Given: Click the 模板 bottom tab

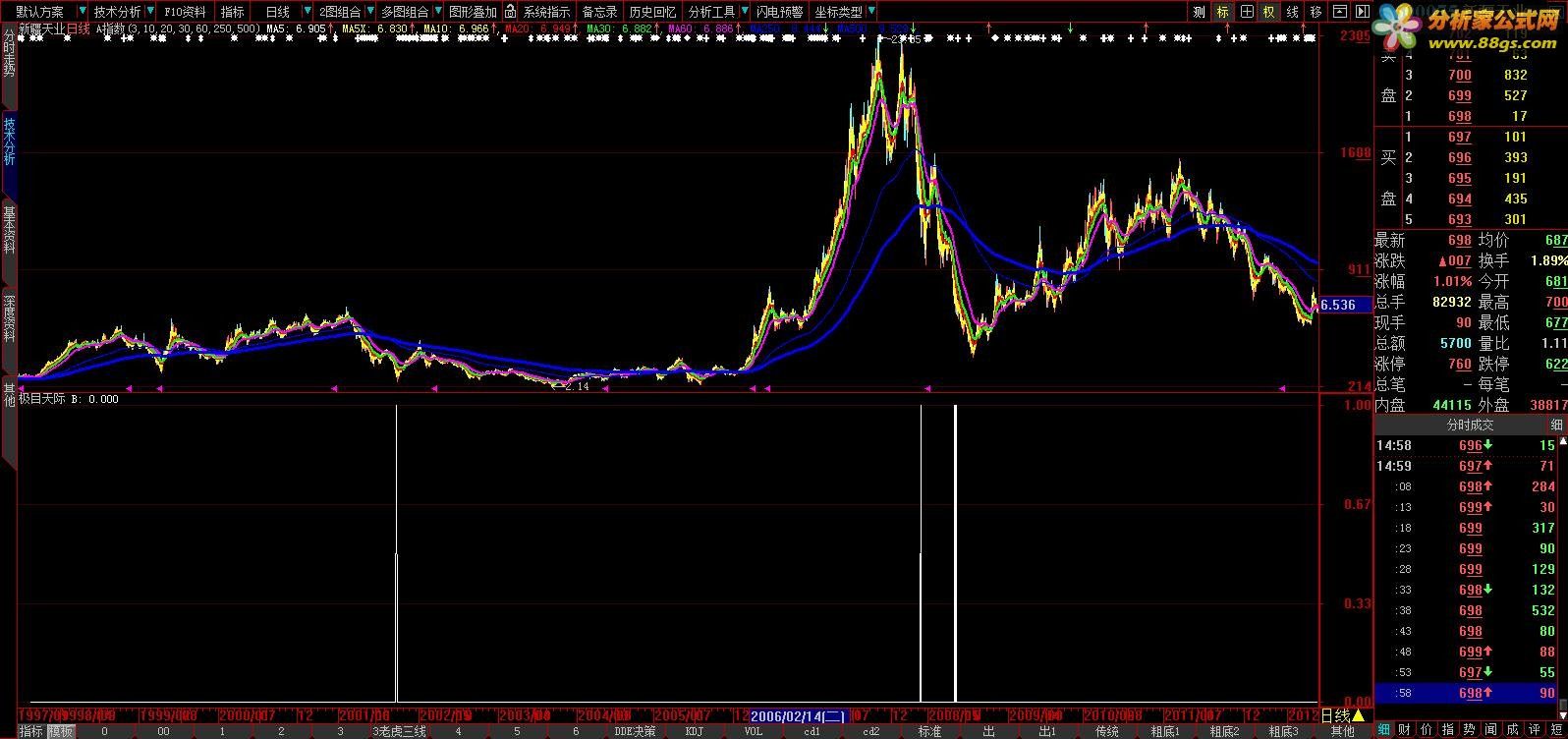Looking at the screenshot, I should [61, 731].
